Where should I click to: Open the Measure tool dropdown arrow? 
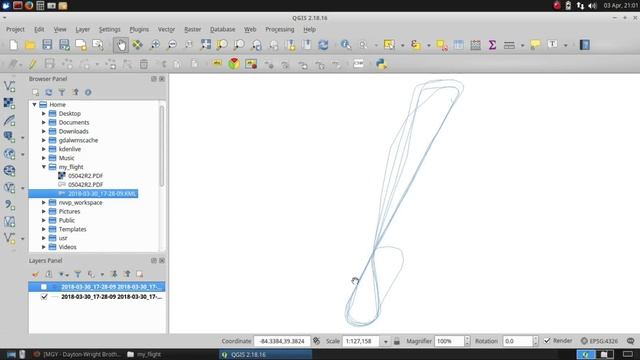pyautogui.click(x=522, y=45)
